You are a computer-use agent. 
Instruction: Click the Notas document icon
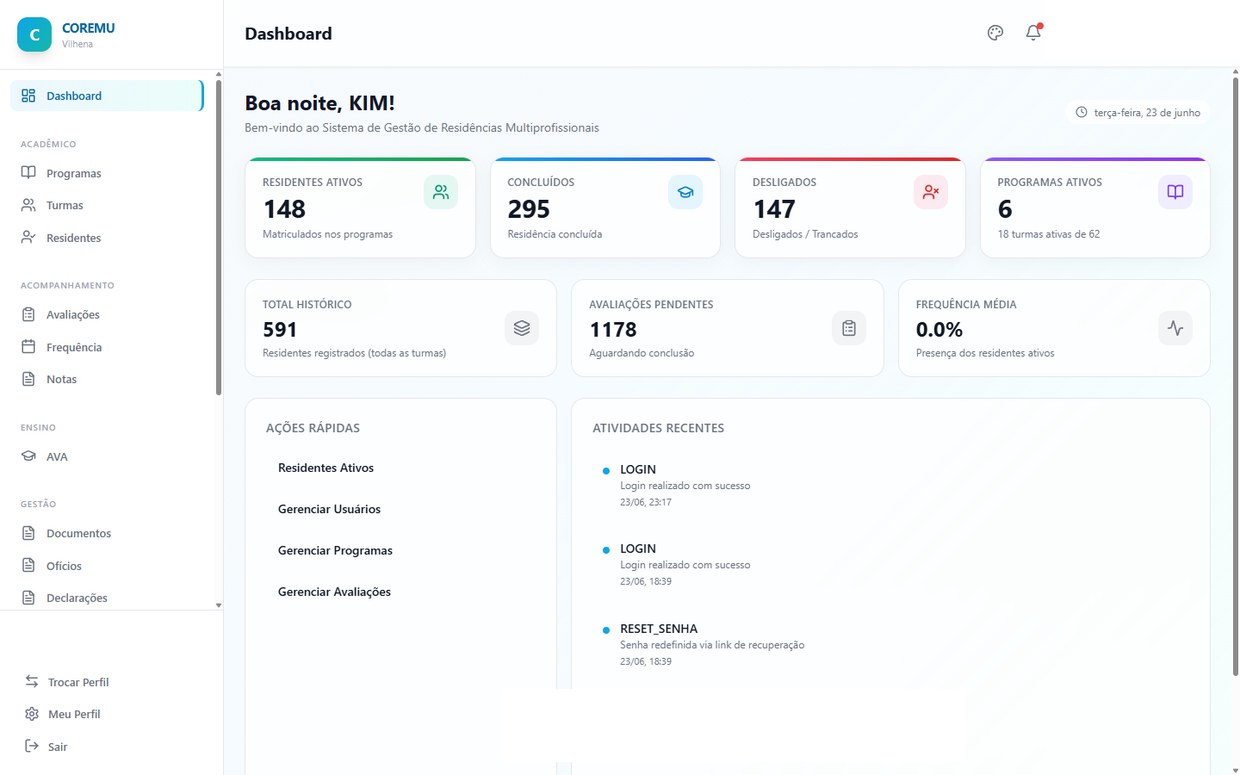tap(28, 379)
